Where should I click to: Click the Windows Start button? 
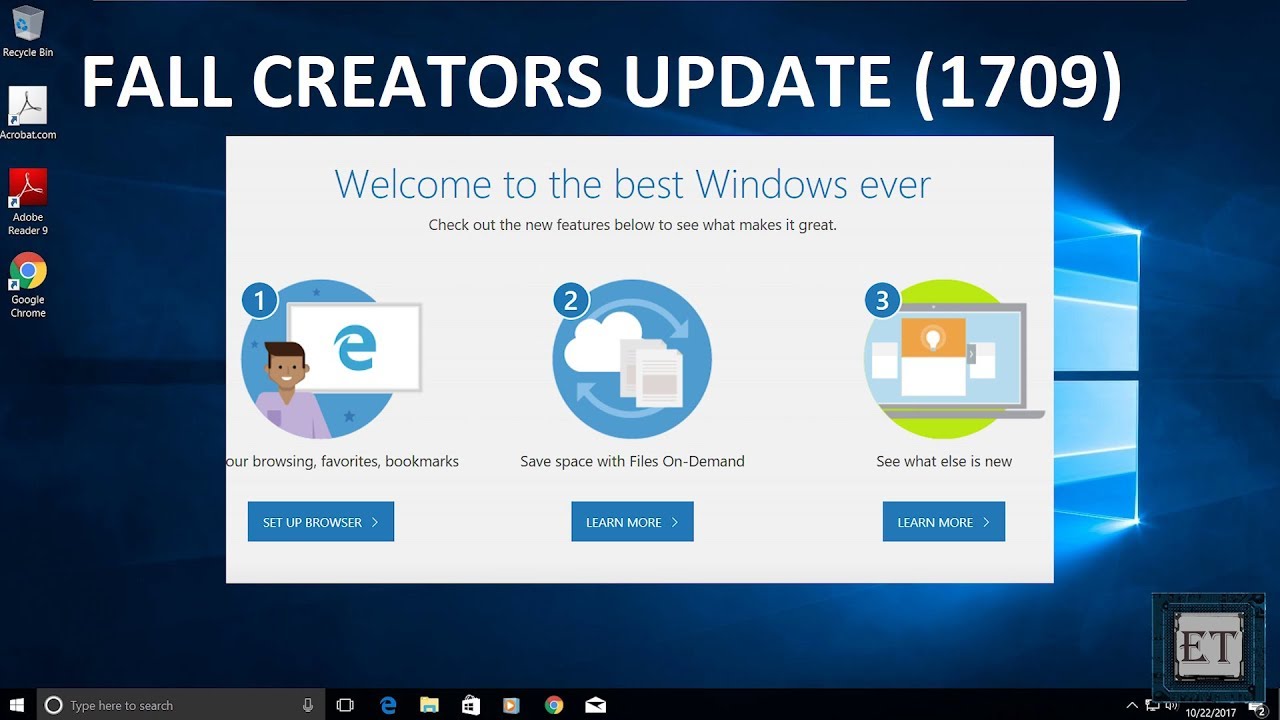17,705
